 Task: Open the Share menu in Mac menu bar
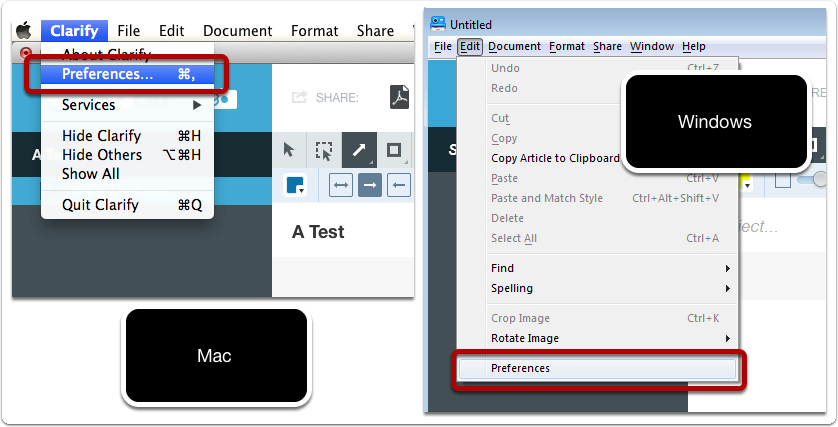(x=375, y=30)
